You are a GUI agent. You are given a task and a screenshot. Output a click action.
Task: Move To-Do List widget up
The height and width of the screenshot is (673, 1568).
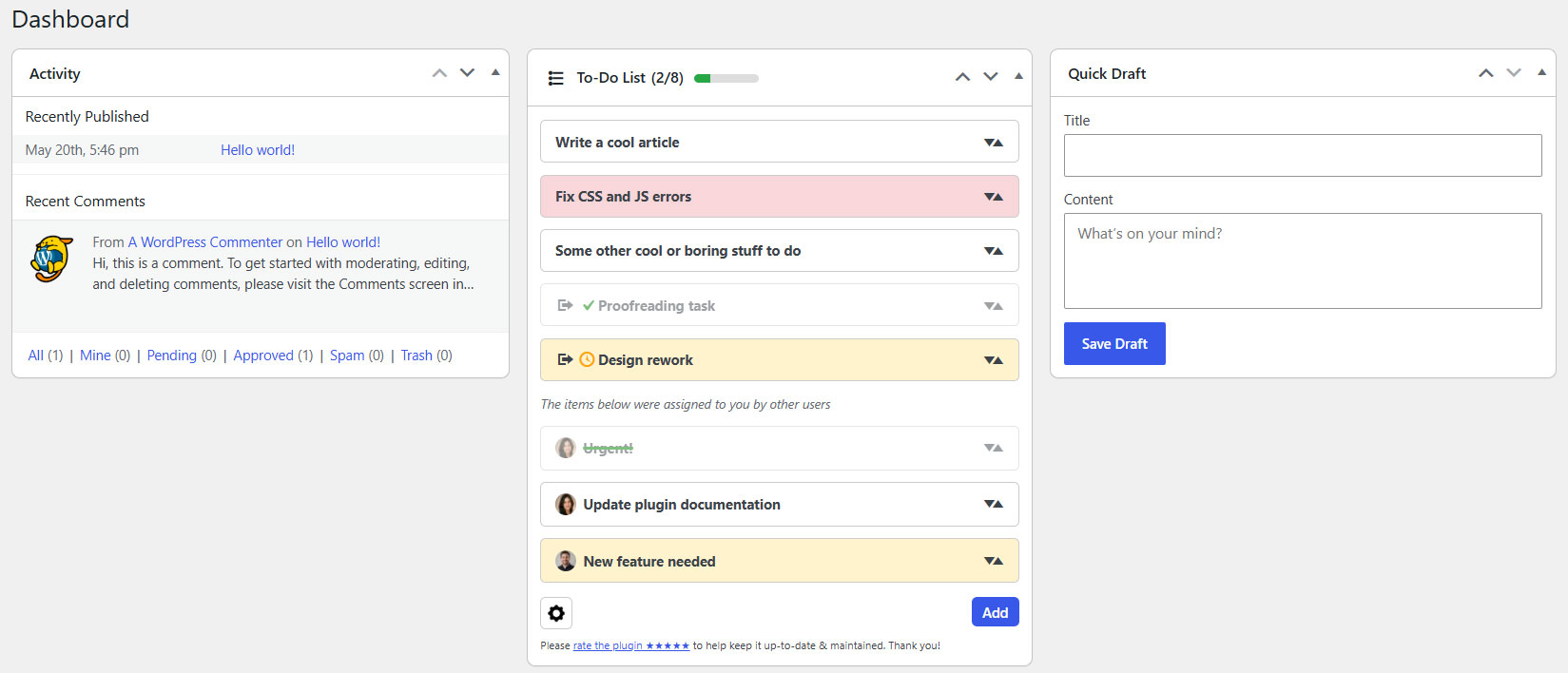click(x=962, y=77)
